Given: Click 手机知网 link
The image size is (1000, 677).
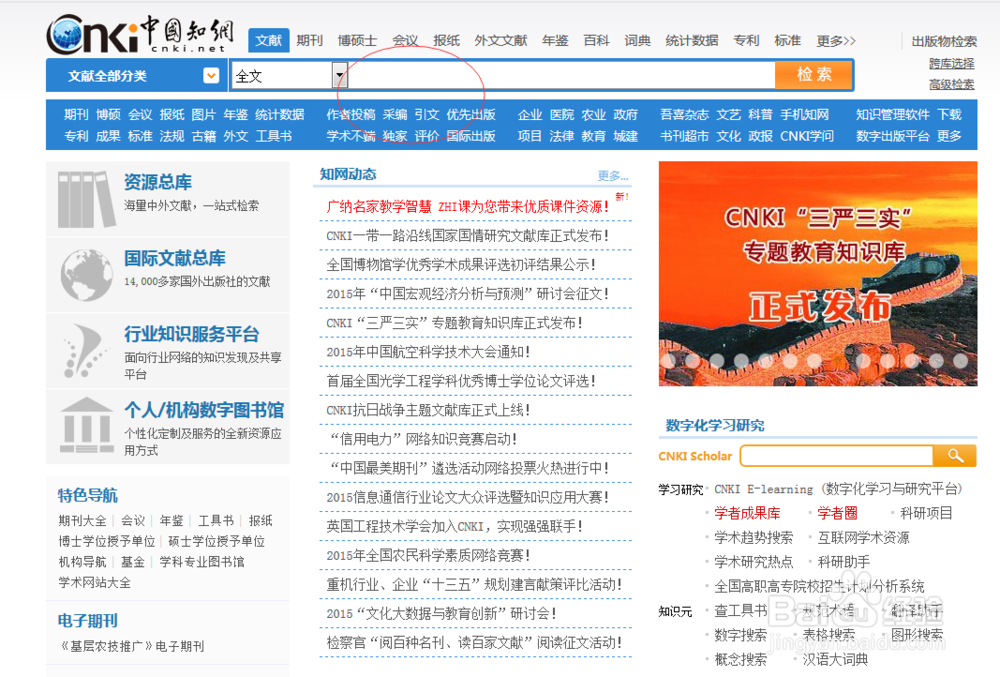Looking at the screenshot, I should (x=805, y=115).
